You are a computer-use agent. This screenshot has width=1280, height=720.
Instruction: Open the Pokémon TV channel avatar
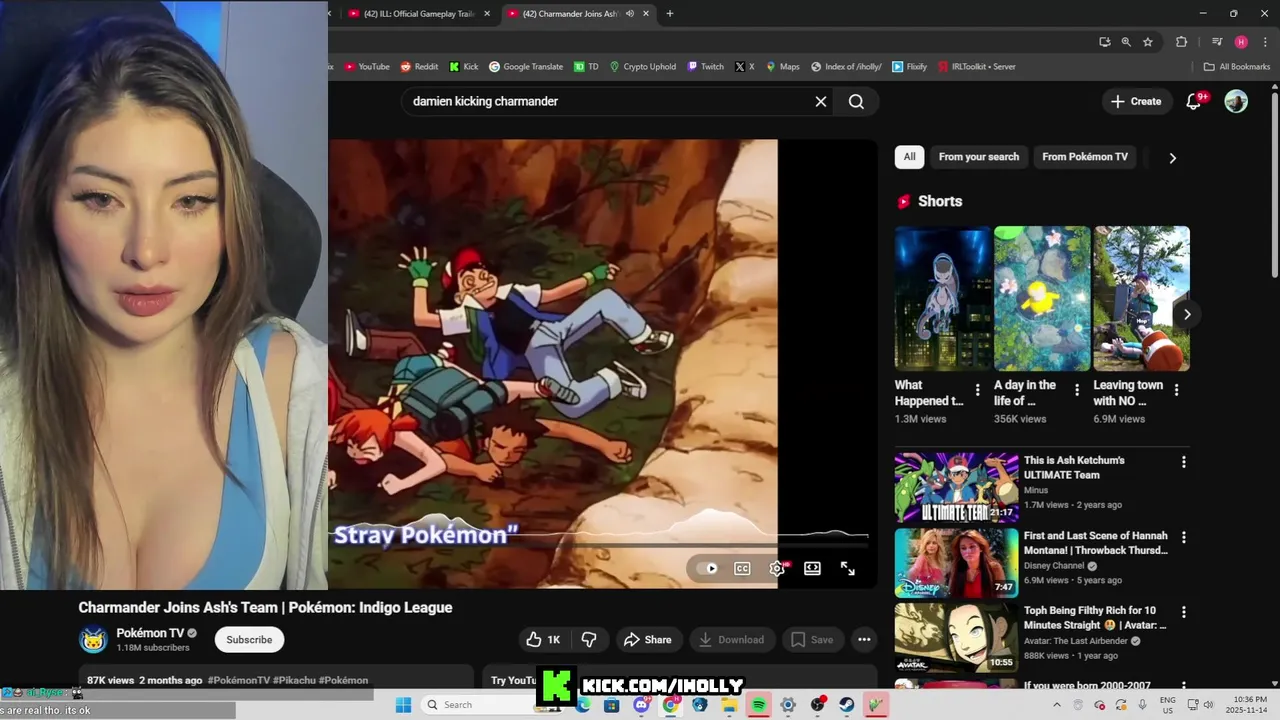click(93, 640)
